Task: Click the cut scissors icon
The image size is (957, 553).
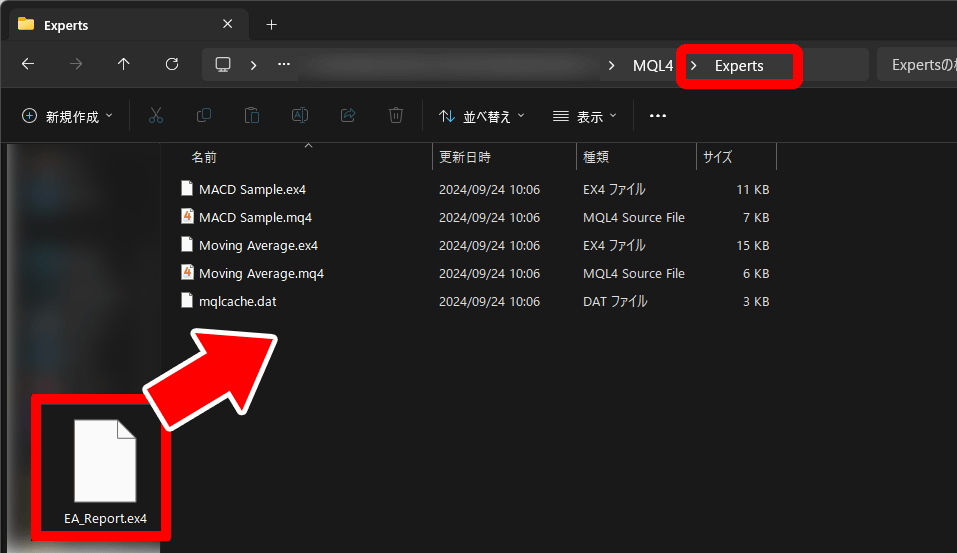Action: [156, 116]
